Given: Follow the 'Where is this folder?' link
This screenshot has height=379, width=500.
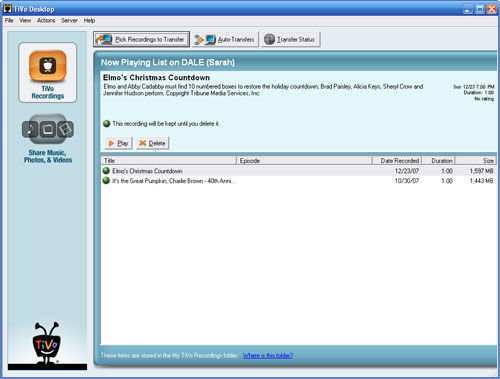Looking at the screenshot, I should click(268, 355).
